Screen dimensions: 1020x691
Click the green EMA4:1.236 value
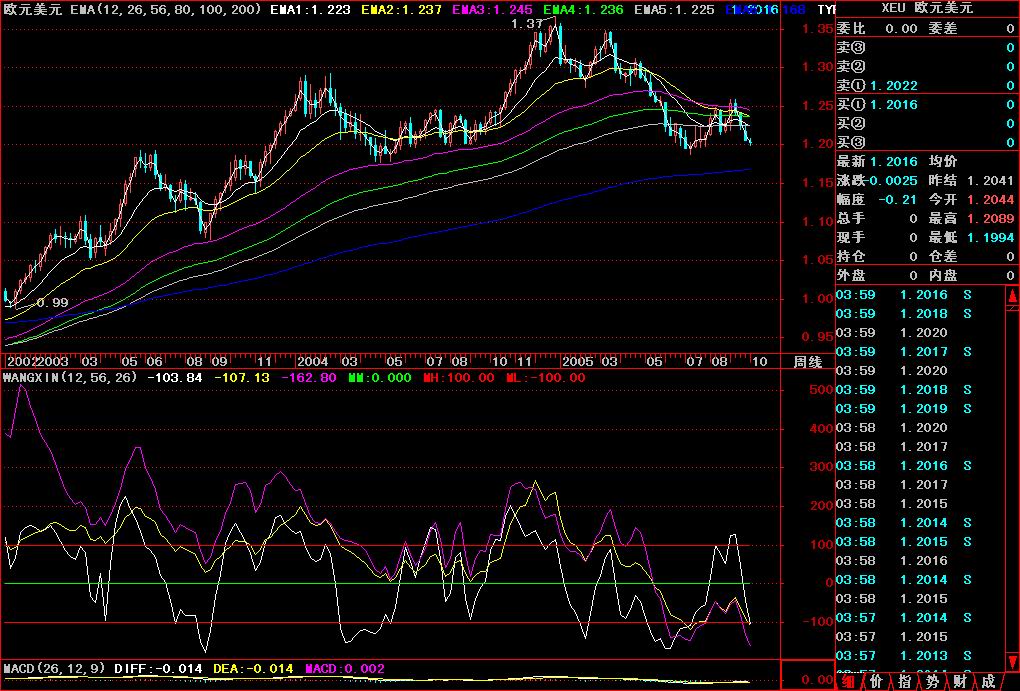583,10
